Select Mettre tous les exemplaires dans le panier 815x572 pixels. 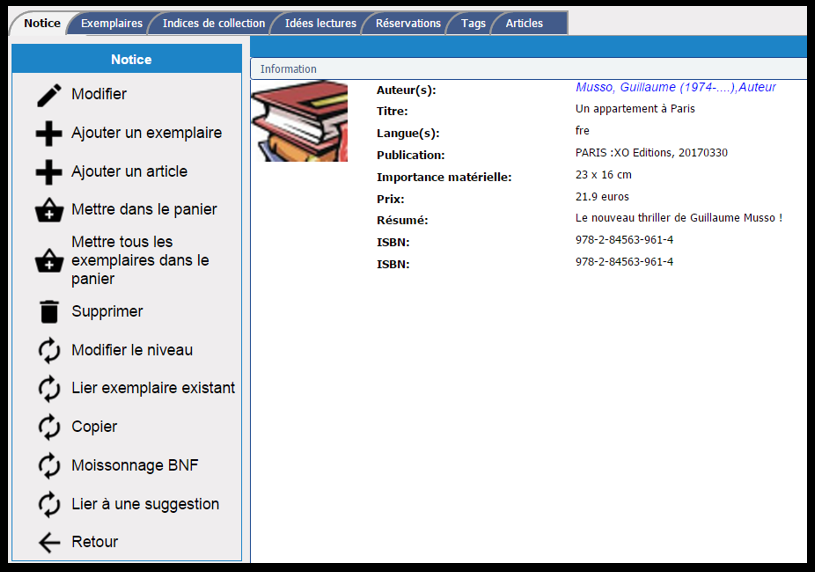140,260
